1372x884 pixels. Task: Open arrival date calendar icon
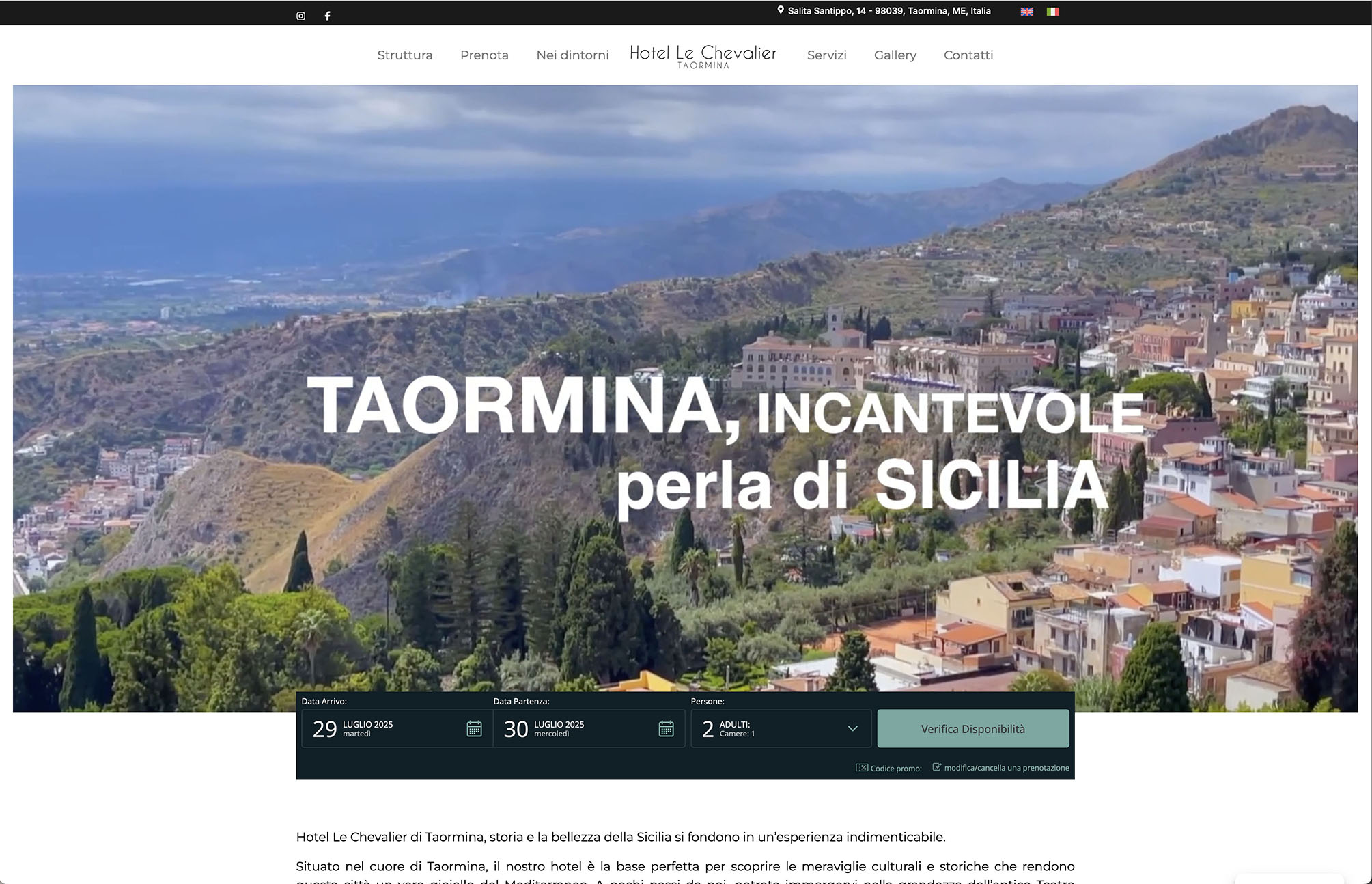tap(474, 729)
